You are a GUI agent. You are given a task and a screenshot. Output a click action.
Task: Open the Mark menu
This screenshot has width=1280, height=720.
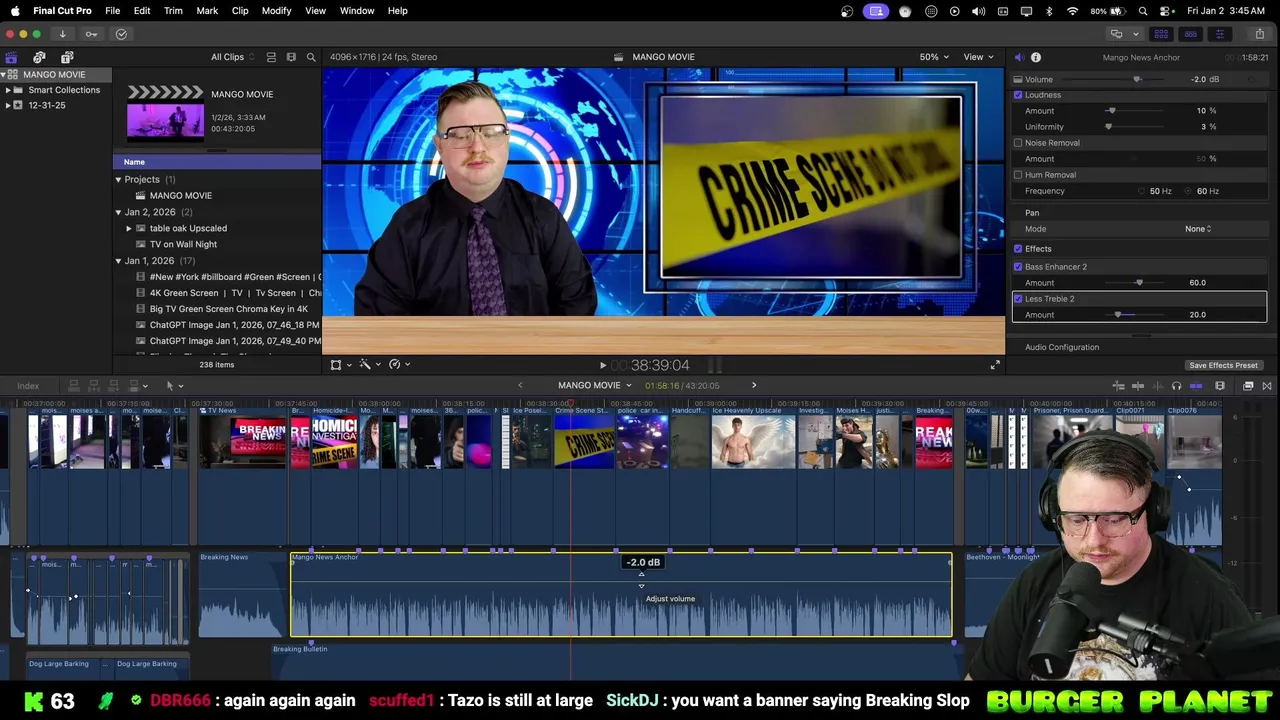(x=207, y=11)
